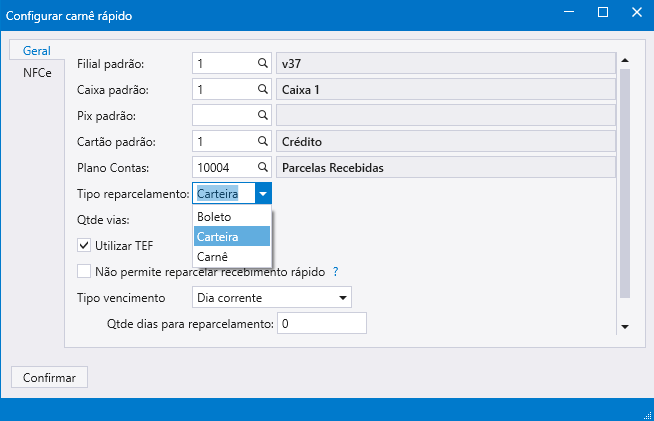The width and height of the screenshot is (654, 421).
Task: Switch to the NFCe tab
Action: (x=37, y=73)
